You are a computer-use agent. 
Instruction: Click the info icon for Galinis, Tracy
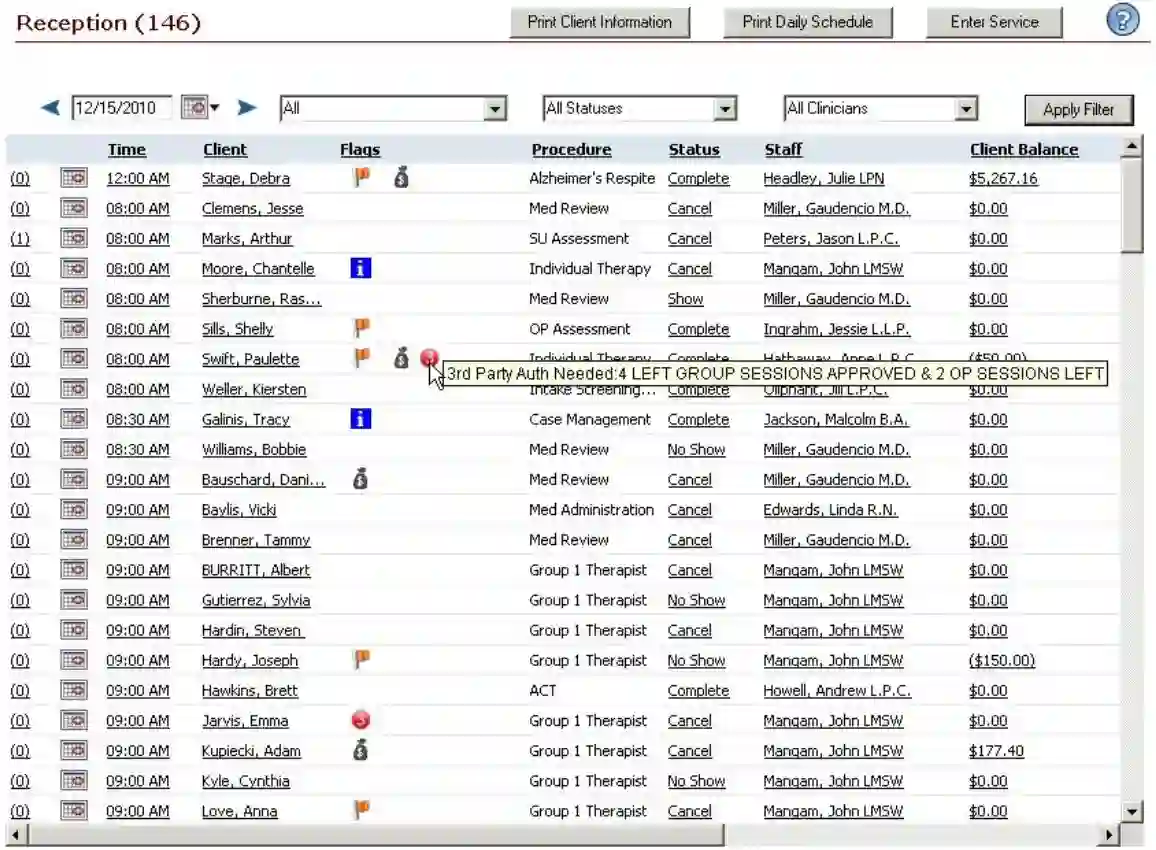(359, 419)
